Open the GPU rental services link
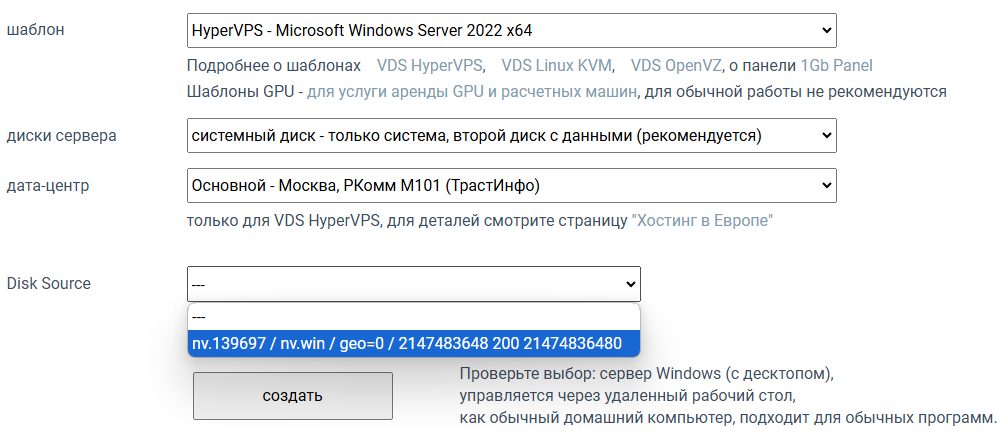Image resolution: width=1002 pixels, height=433 pixels. click(x=472, y=92)
